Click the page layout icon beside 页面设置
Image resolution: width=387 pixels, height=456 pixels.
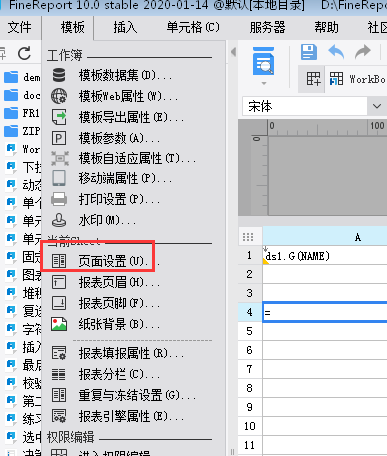pyautogui.click(x=59, y=261)
